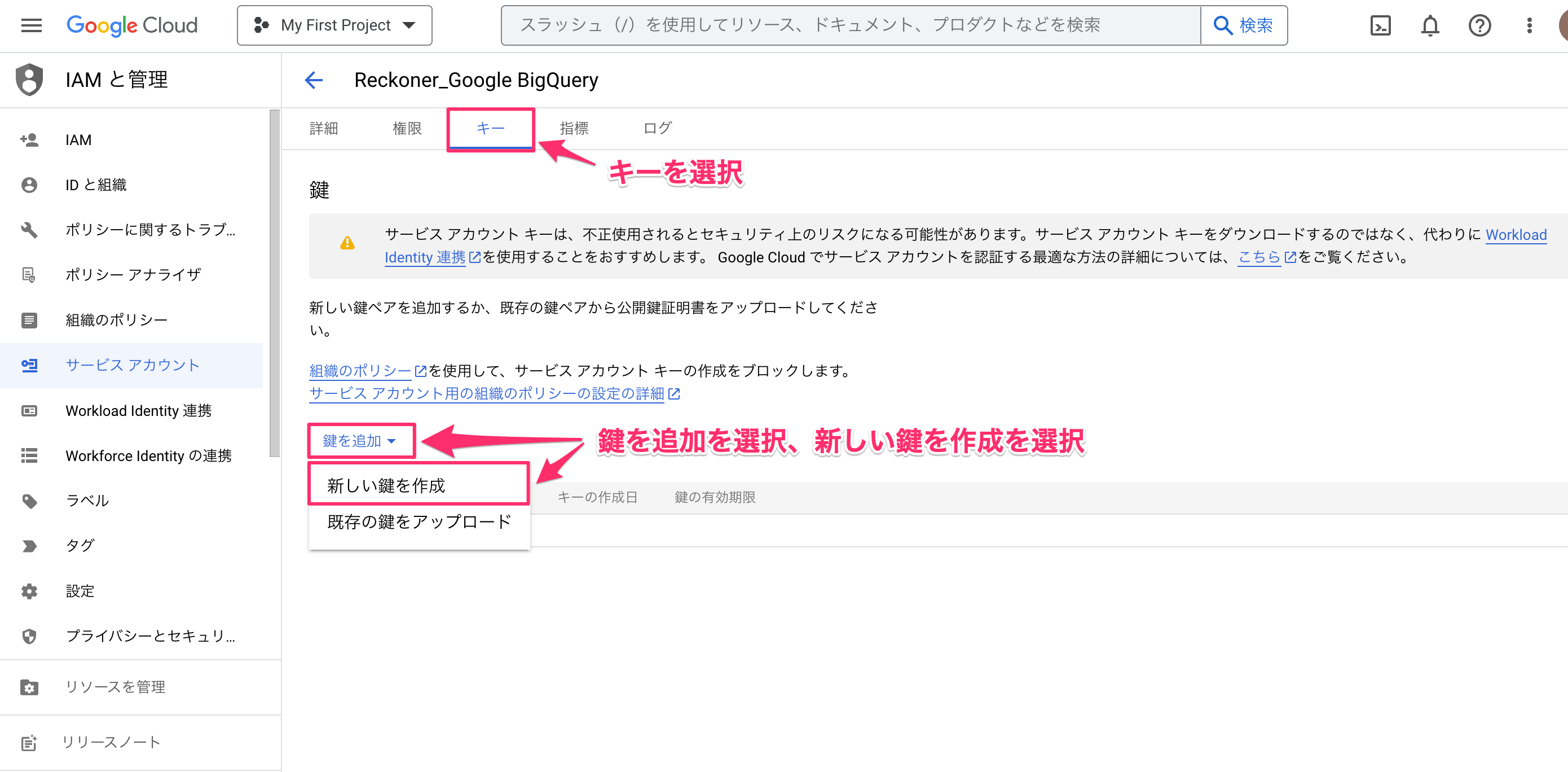Open タグ in the sidebar
The height and width of the screenshot is (772, 1568).
[x=131, y=546]
